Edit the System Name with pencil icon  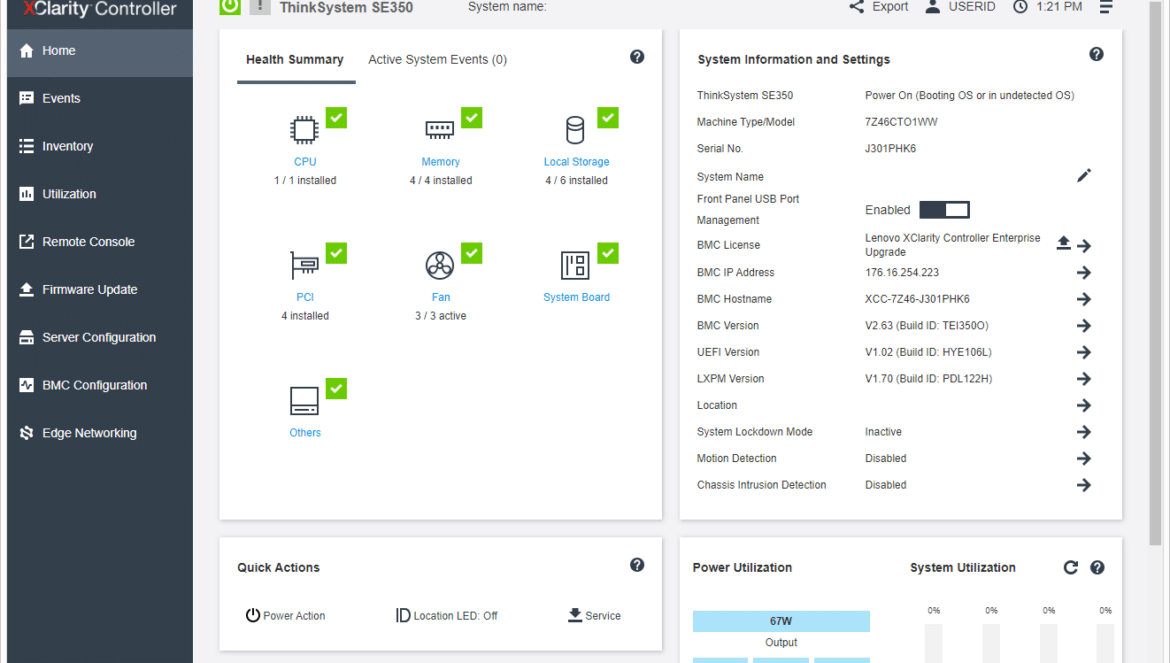click(1084, 175)
